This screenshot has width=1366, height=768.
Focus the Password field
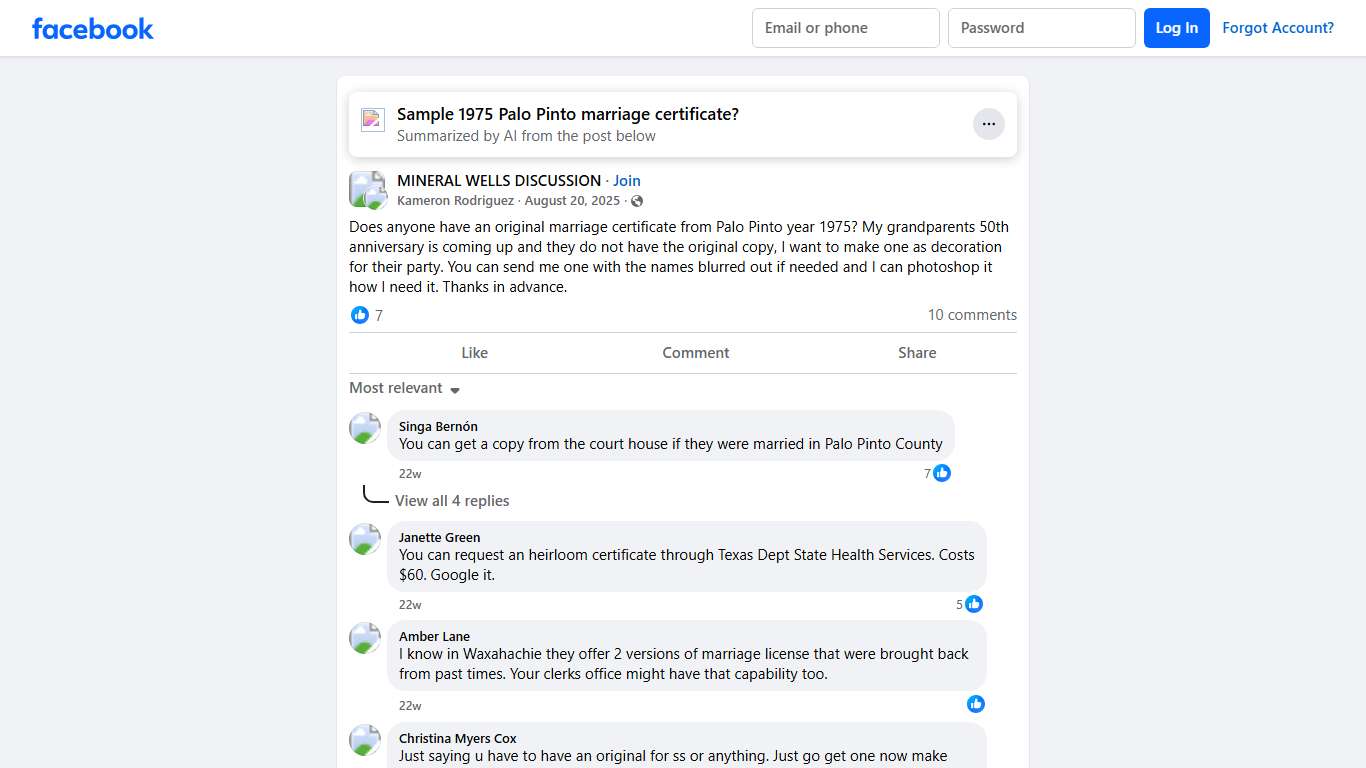click(1041, 28)
